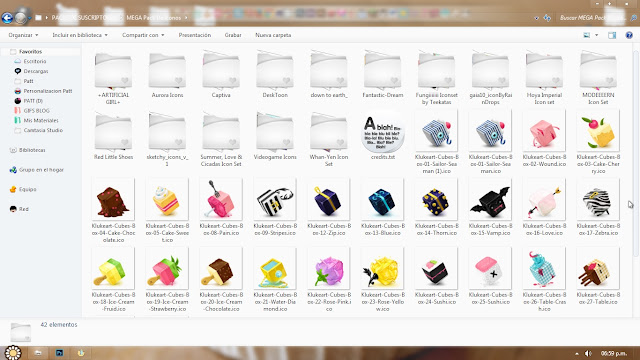Select Red in the navigation pane
The width and height of the screenshot is (640, 360).
pos(24,209)
